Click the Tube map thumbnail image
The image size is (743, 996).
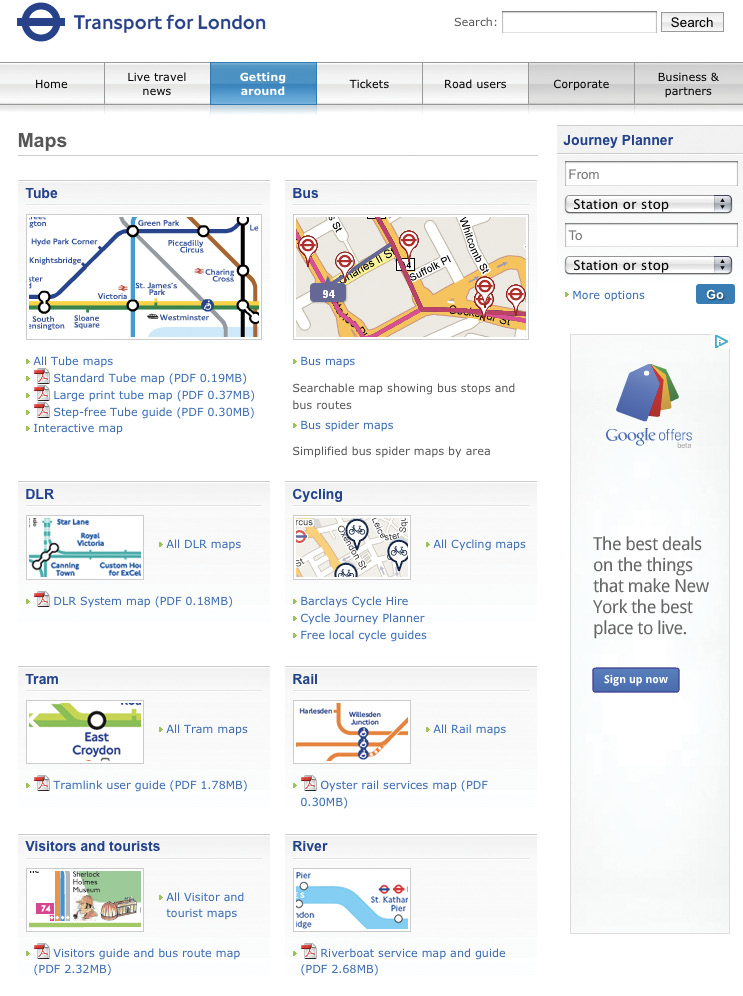coord(144,276)
